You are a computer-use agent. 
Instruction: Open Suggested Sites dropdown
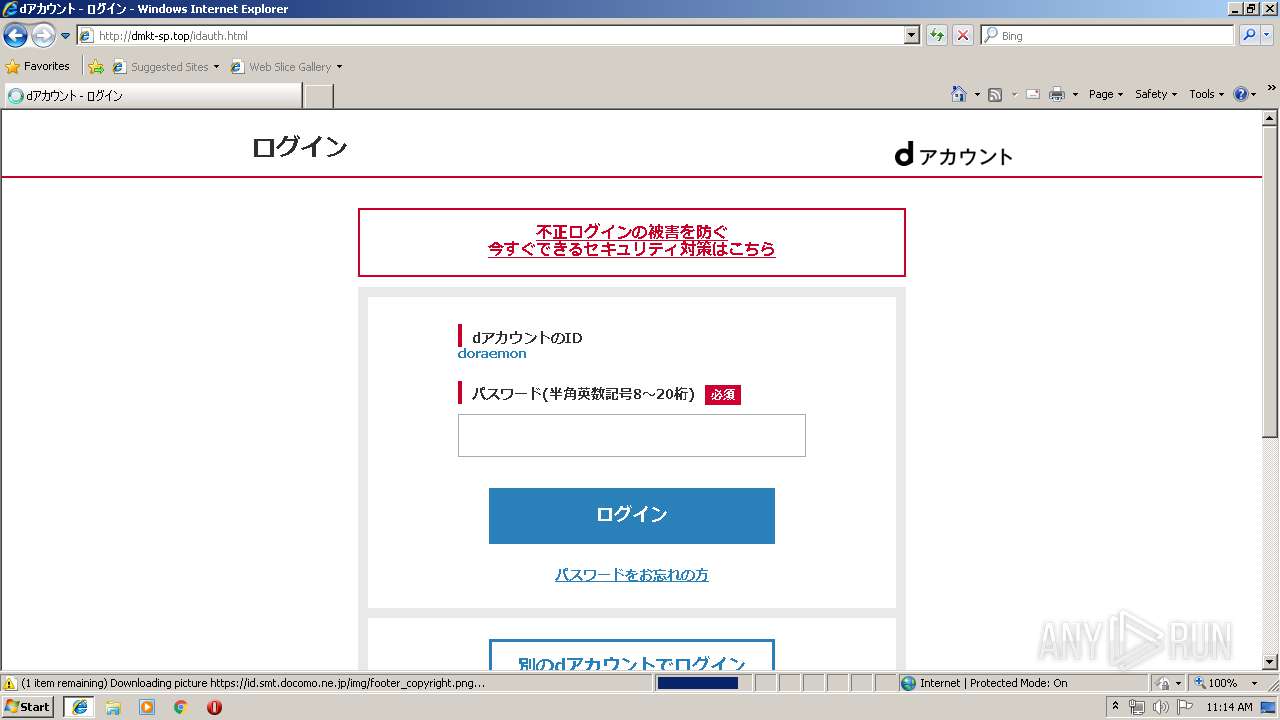(x=166, y=67)
